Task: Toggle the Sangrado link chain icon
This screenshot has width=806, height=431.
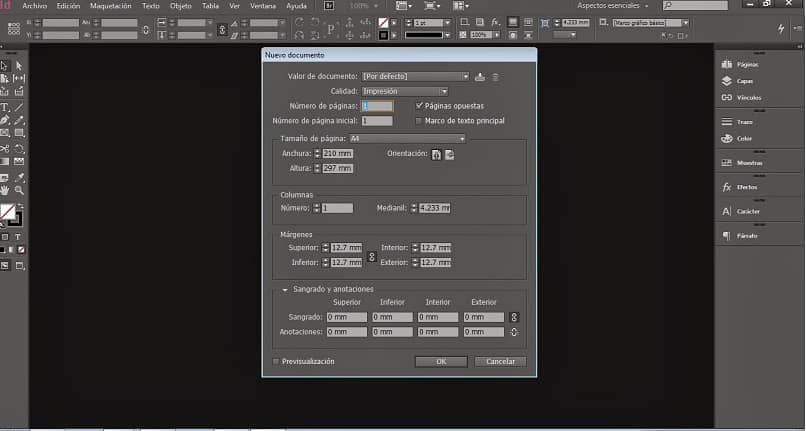Action: coord(514,317)
